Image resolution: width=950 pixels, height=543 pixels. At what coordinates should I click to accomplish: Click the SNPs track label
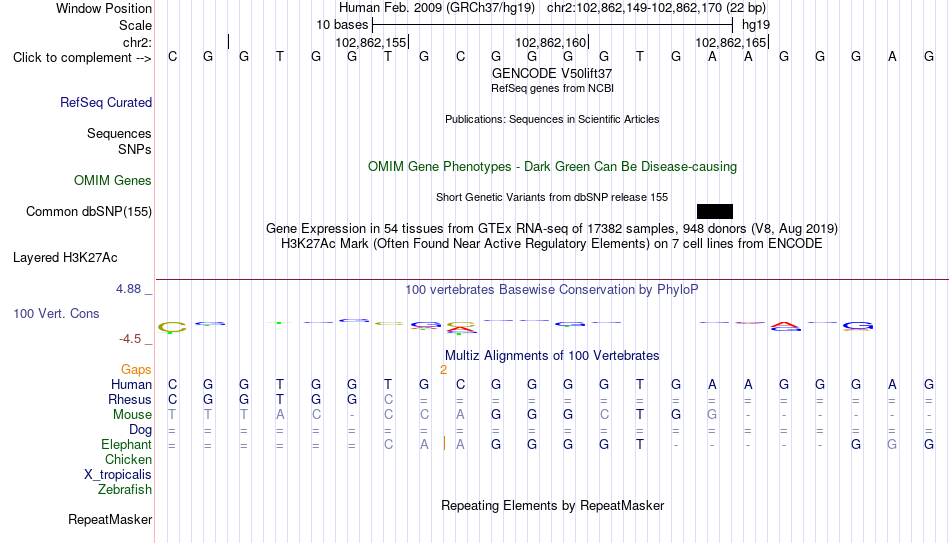point(135,149)
